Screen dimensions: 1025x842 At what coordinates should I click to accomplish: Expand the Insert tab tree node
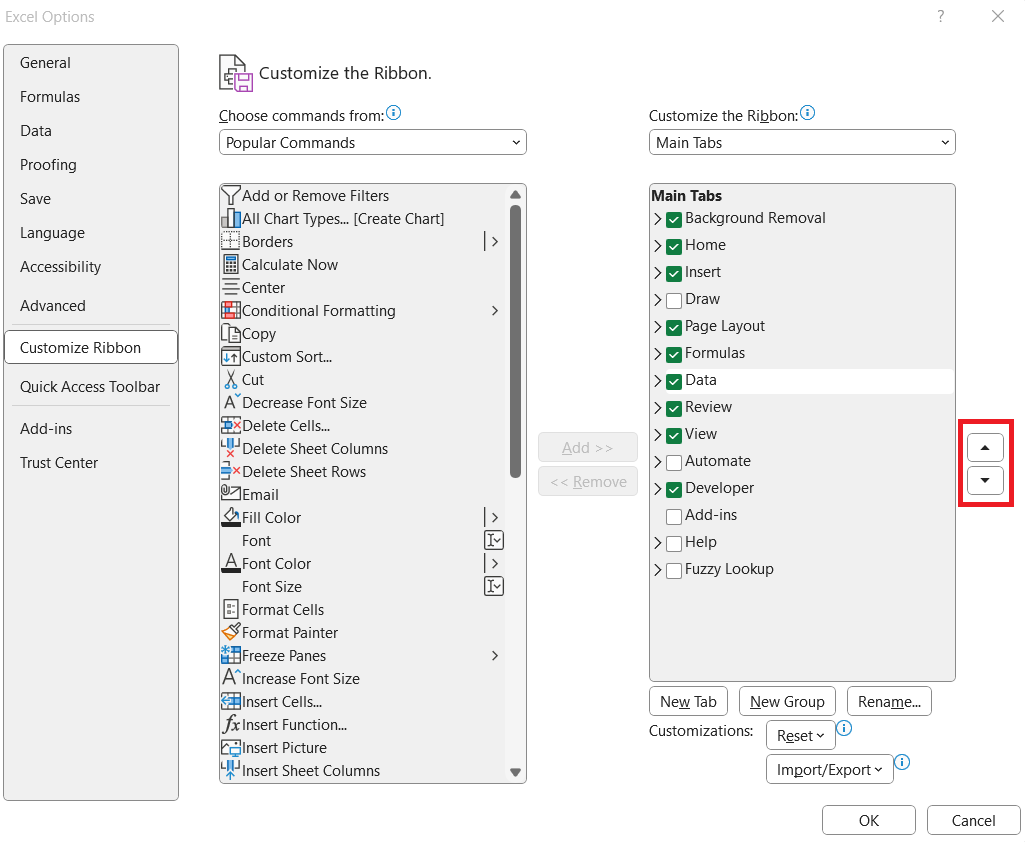point(658,273)
